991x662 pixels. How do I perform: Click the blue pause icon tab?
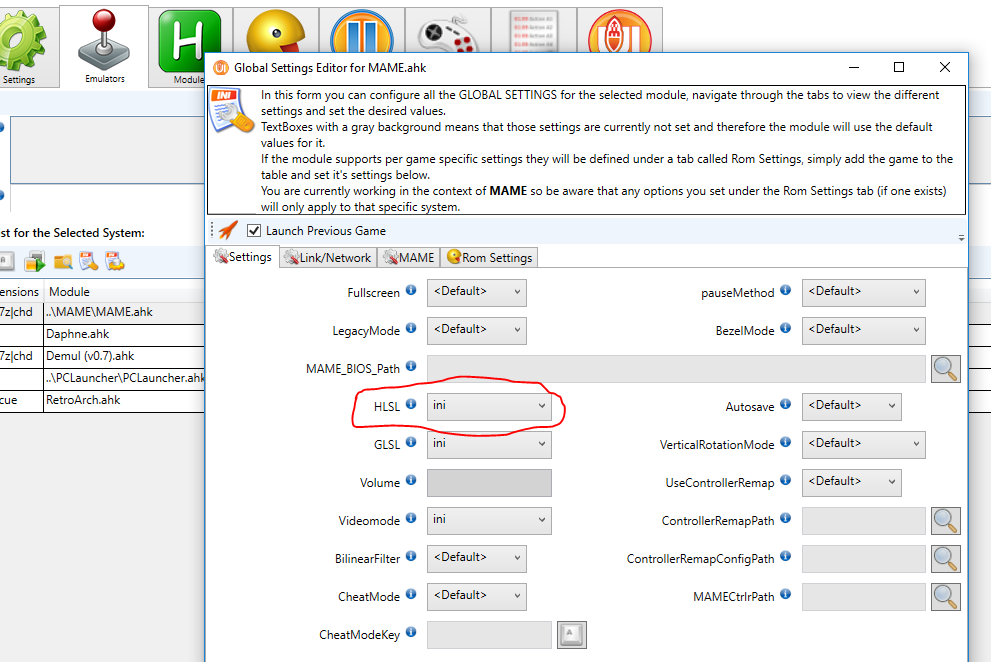pos(362,32)
